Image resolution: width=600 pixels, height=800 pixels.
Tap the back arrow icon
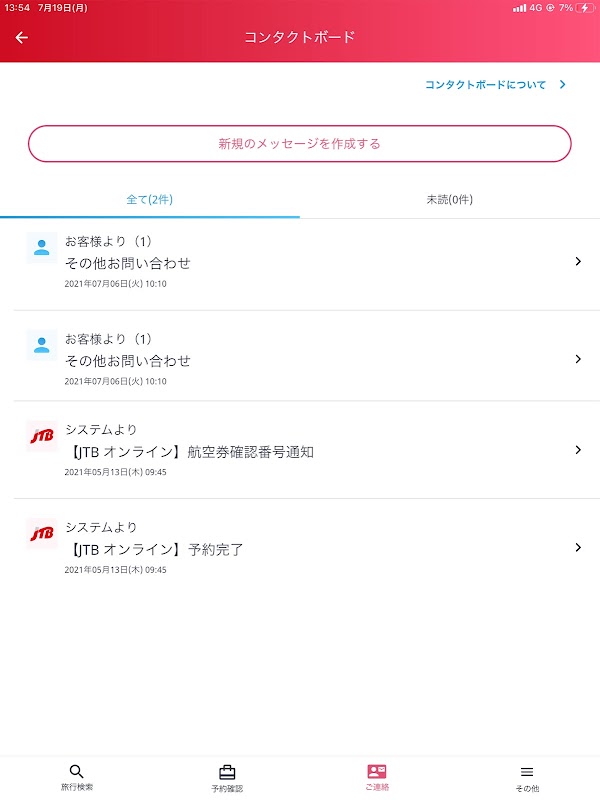click(22, 38)
